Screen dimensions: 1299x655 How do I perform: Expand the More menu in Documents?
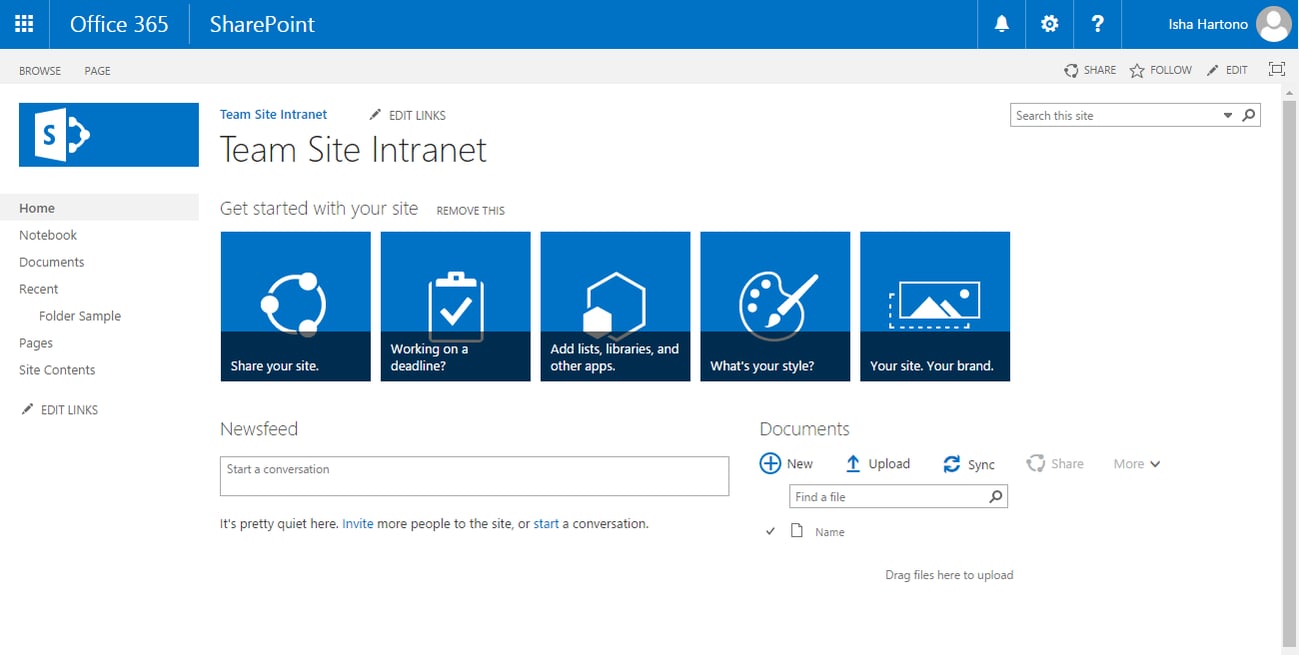pyautogui.click(x=1137, y=464)
